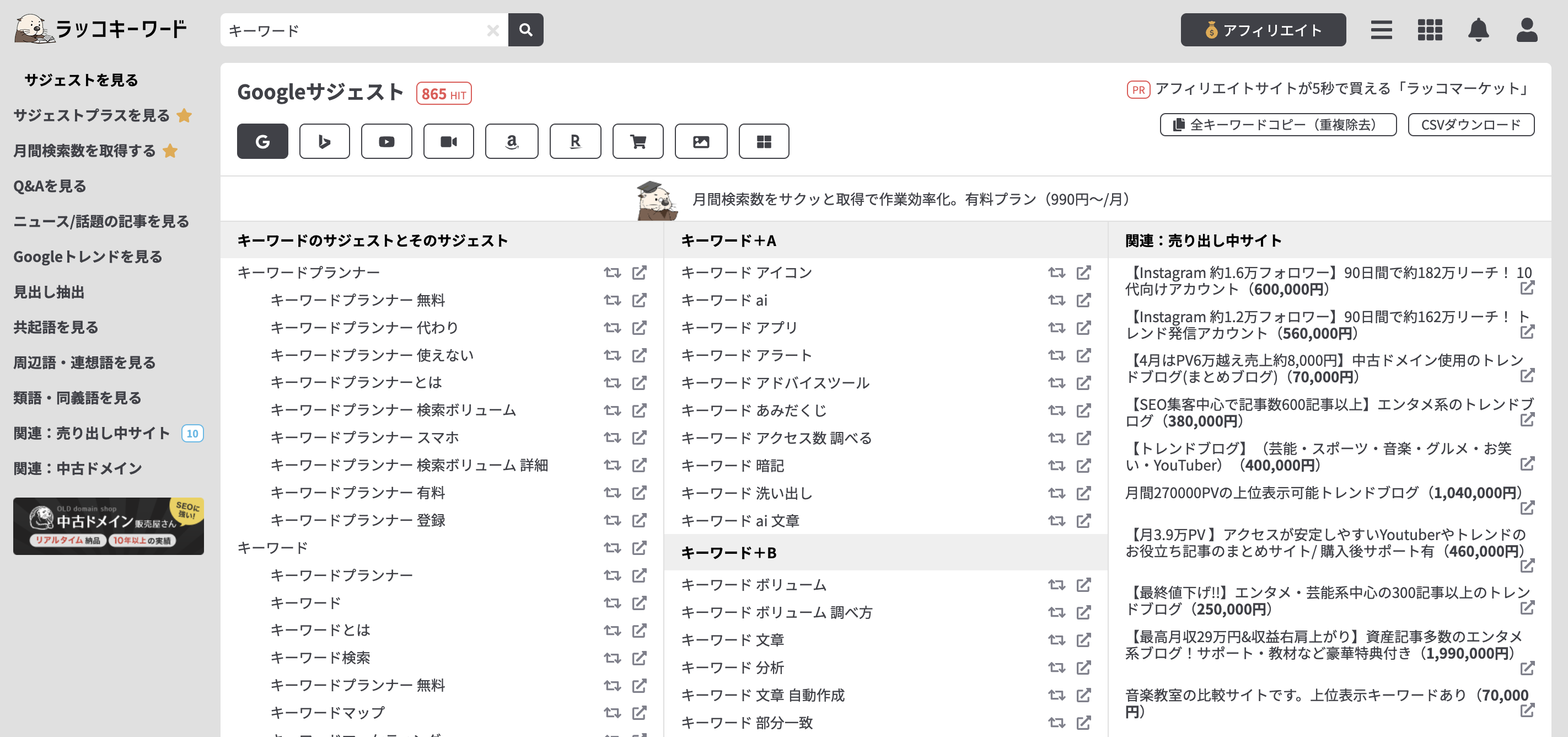1568x737 pixels.
Task: Re-search icon for キーワードプランナーとは
Action: pyautogui.click(x=613, y=382)
